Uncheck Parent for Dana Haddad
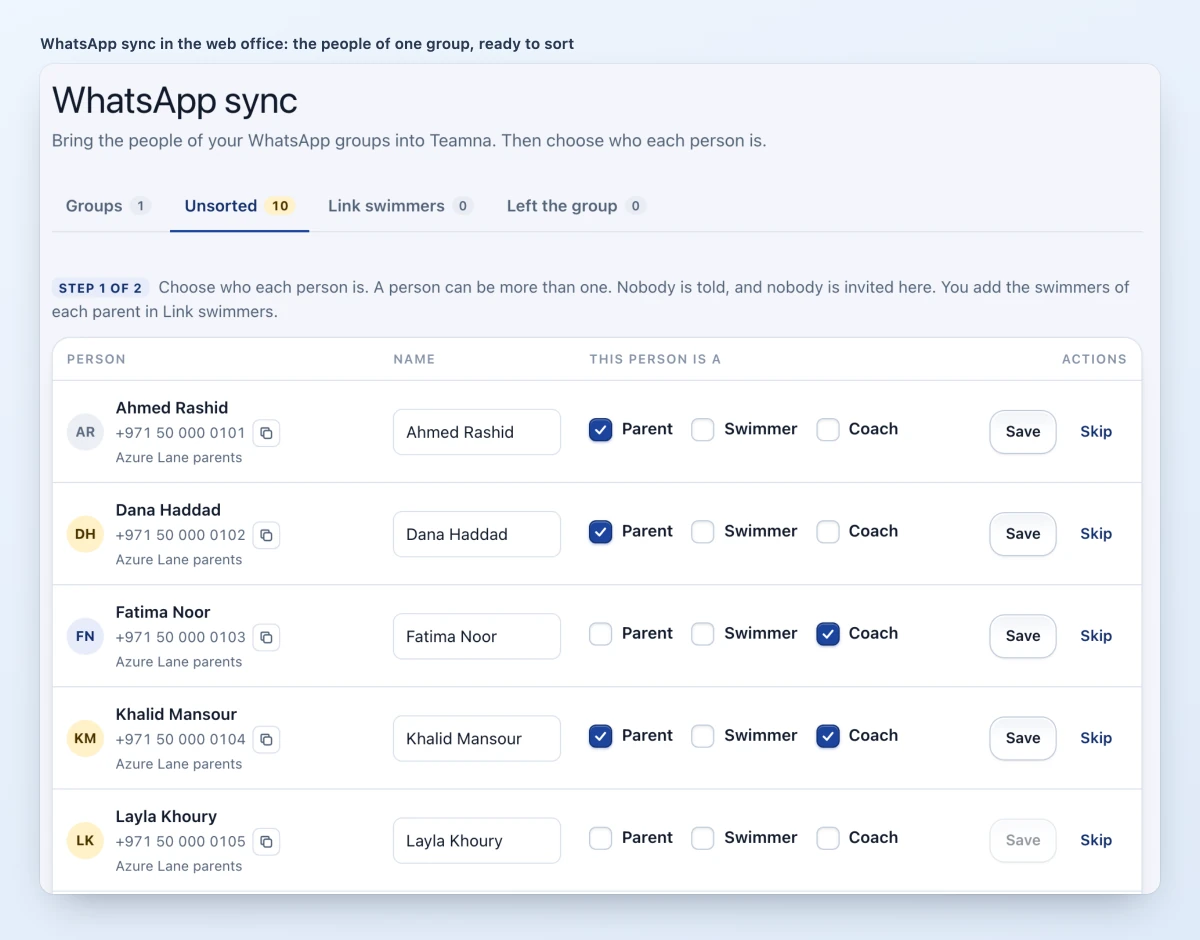The height and width of the screenshot is (940, 1200). (x=600, y=532)
